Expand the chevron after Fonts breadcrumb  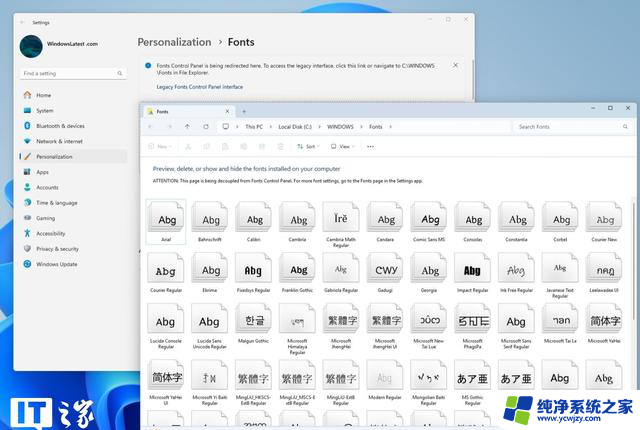391,127
